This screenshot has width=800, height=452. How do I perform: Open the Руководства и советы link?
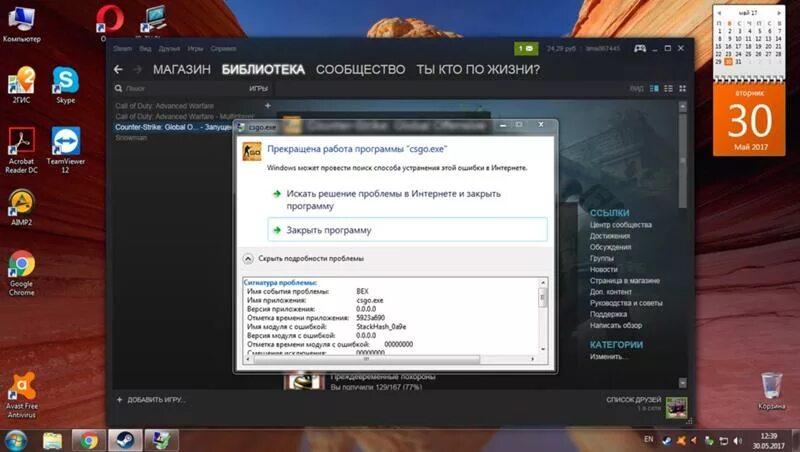tap(626, 304)
